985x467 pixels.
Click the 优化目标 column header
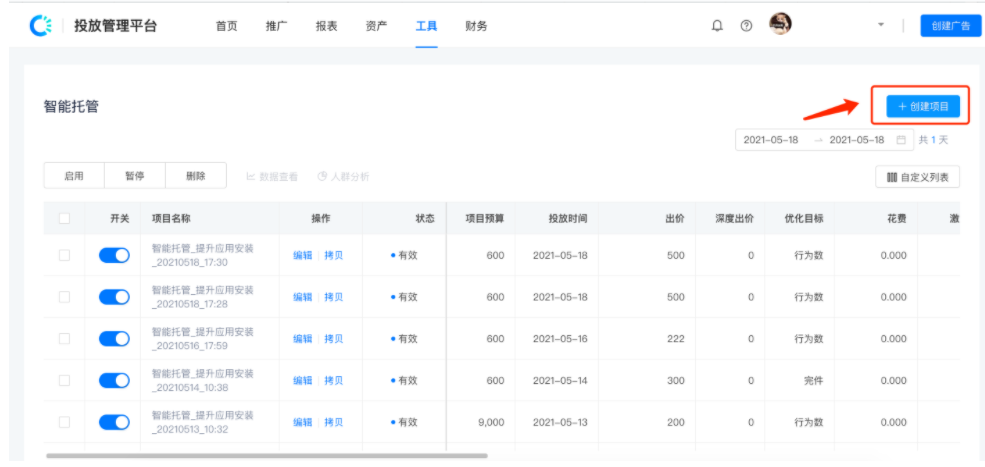[804, 219]
